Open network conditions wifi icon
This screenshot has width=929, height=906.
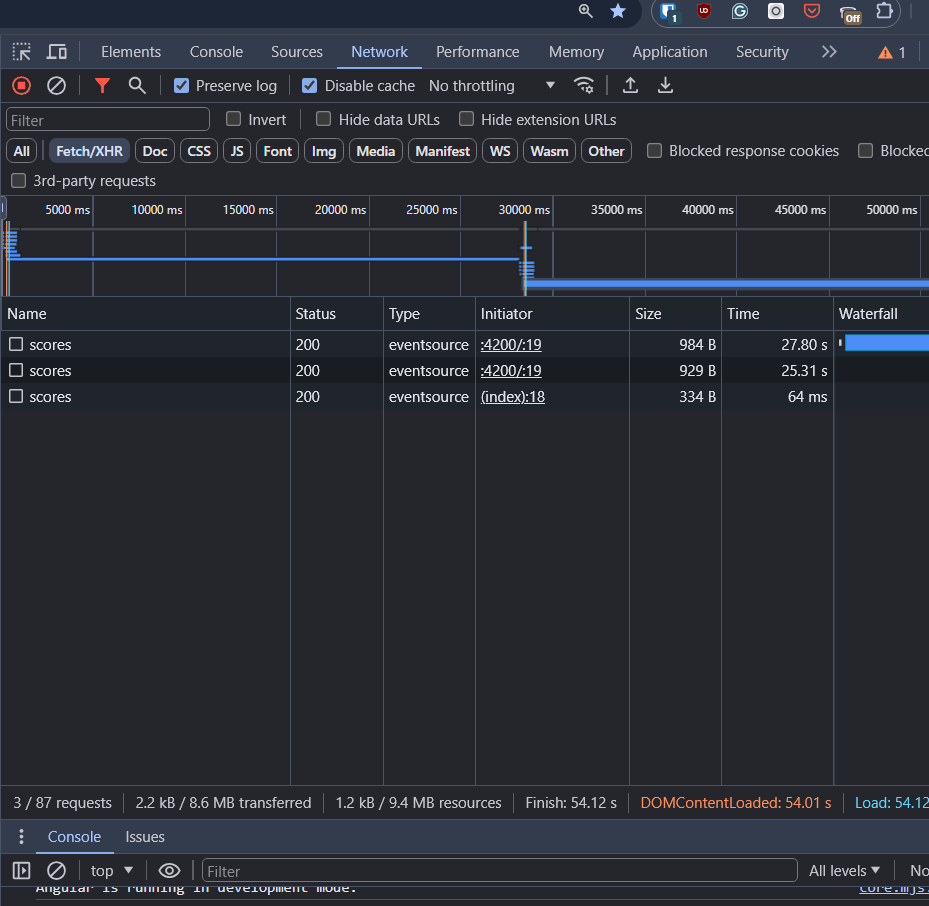(584, 86)
